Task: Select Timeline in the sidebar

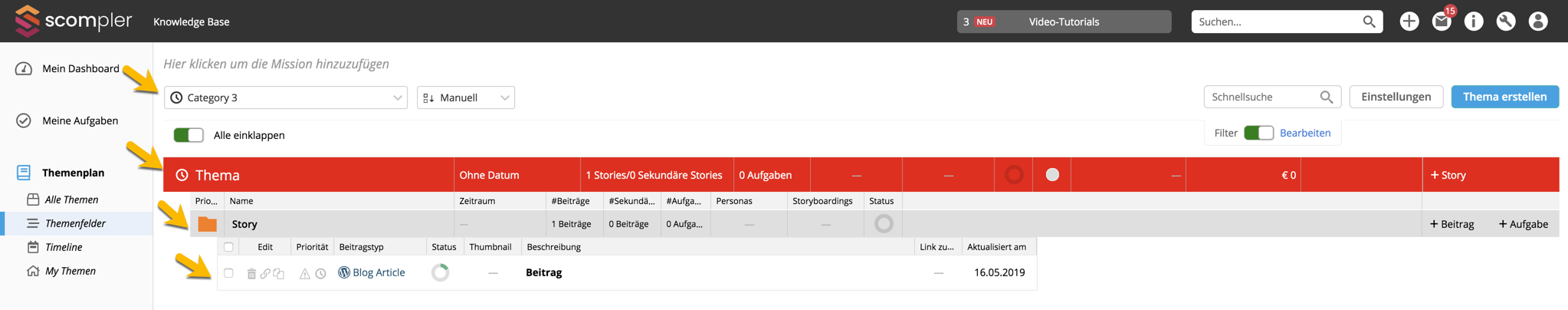Action: tap(63, 247)
